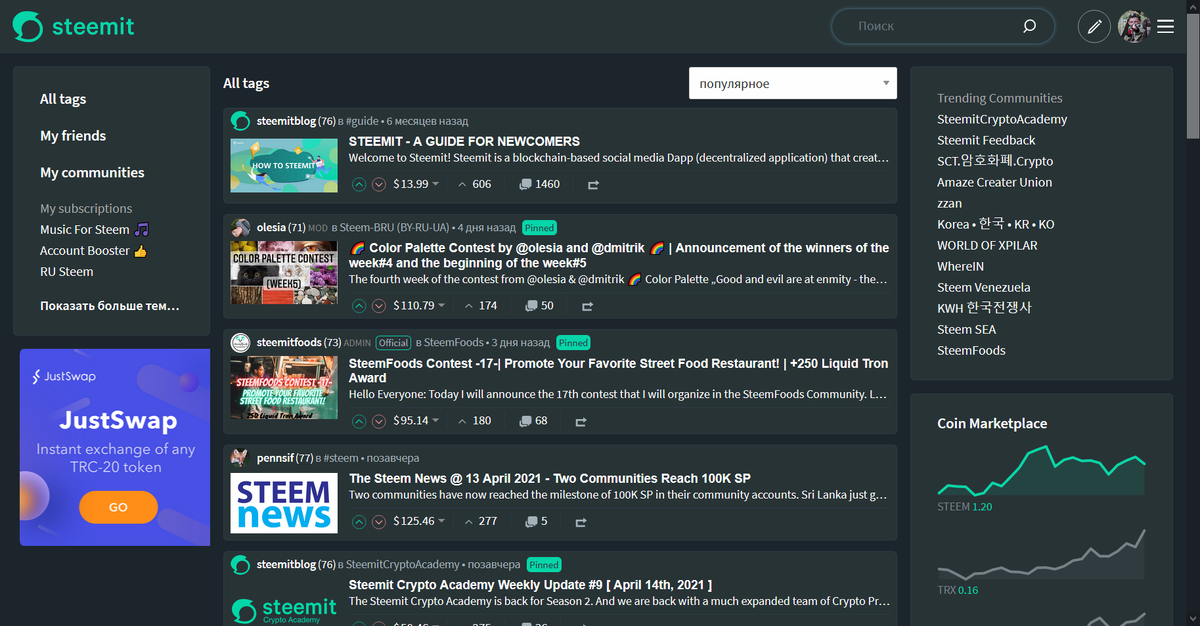Open the user avatar in header
Viewport: 1200px width, 626px height.
(1134, 26)
